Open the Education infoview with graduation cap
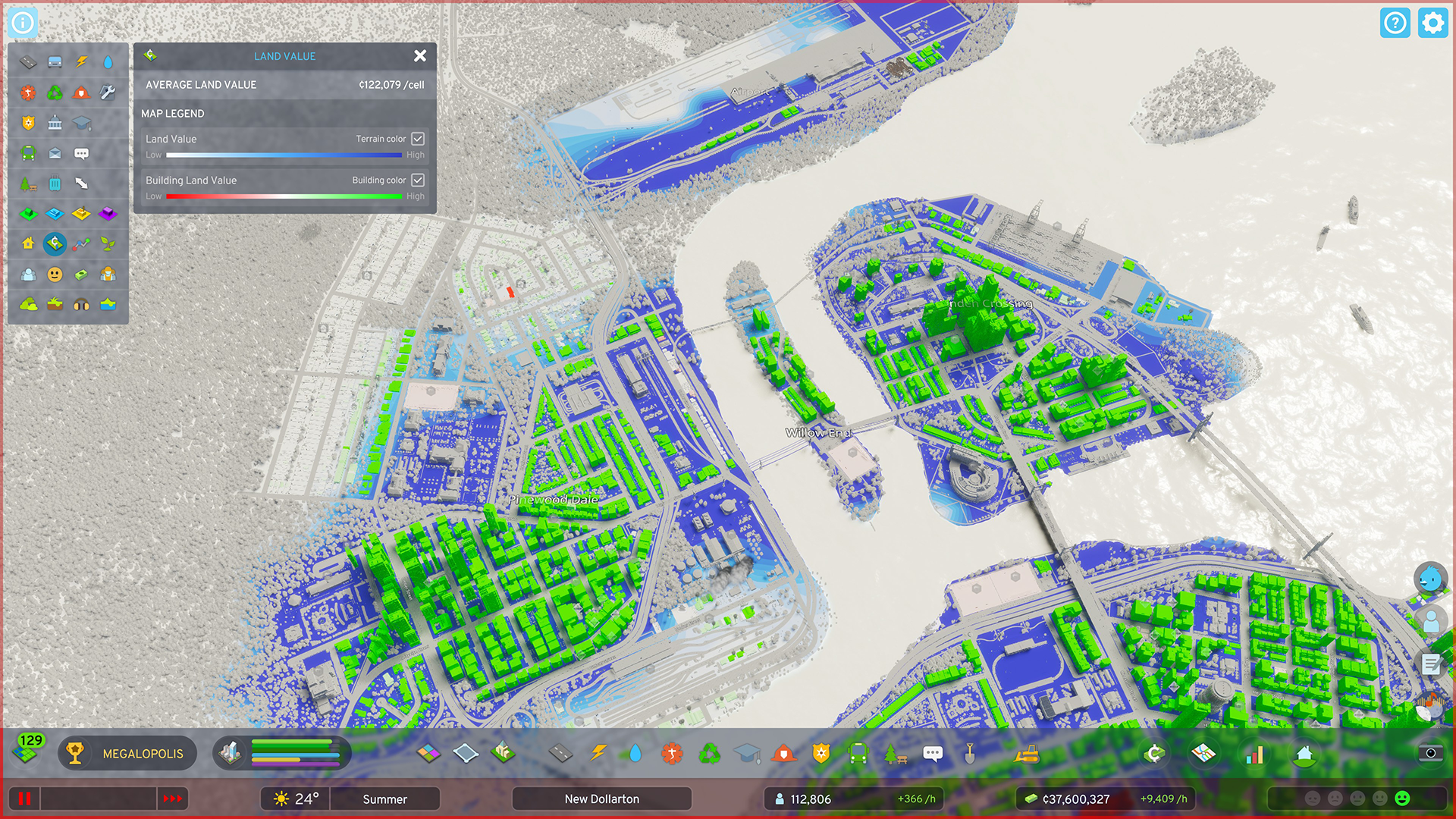 pos(81,123)
